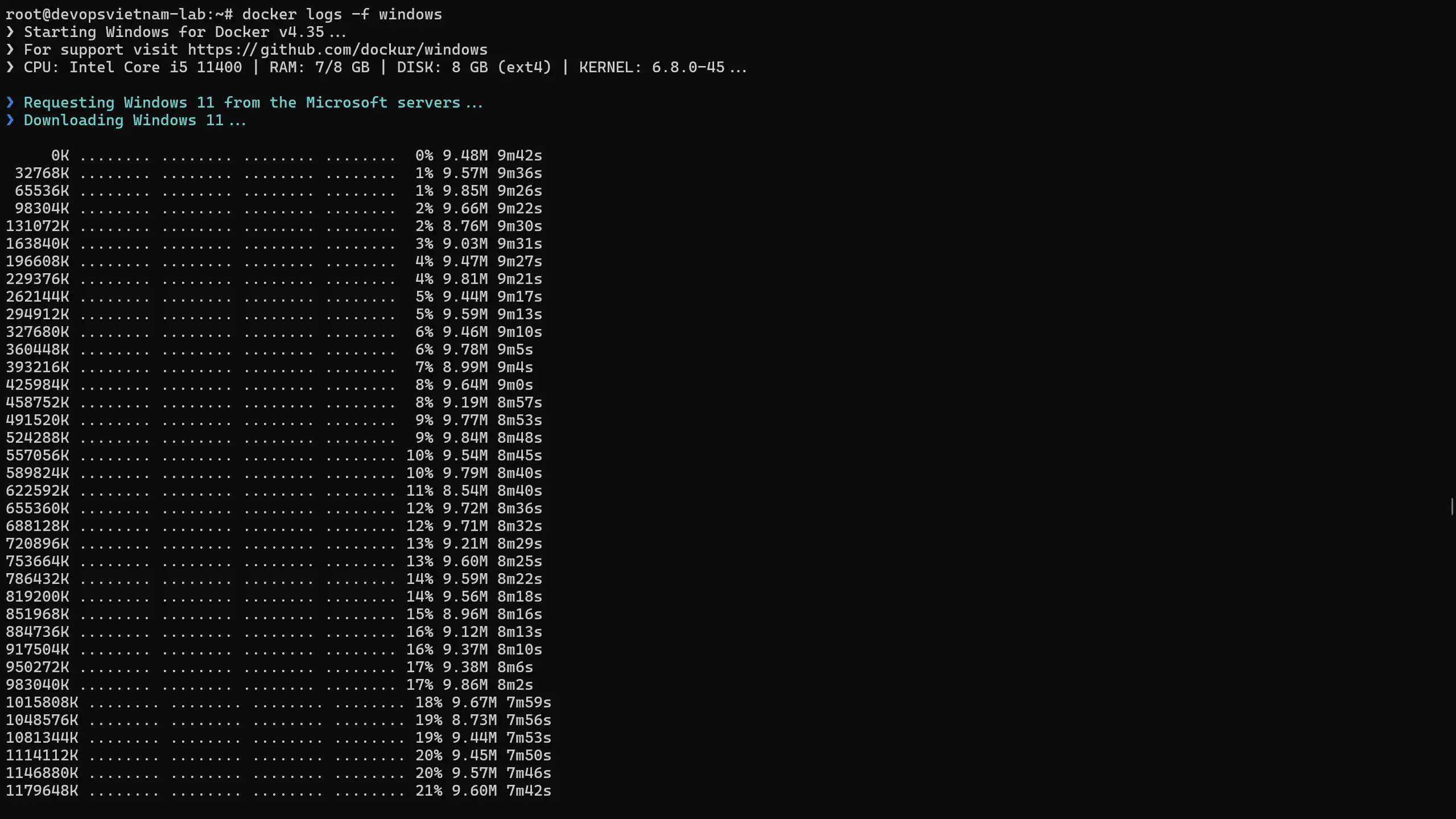The width and height of the screenshot is (1456, 819).
Task: Click the "docker logs -f windows" command text
Action: [x=342, y=14]
